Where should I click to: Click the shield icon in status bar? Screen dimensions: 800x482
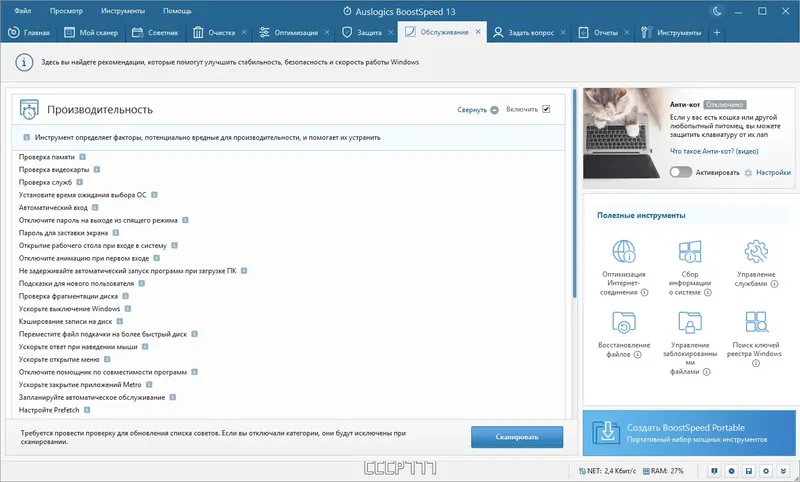pos(714,471)
